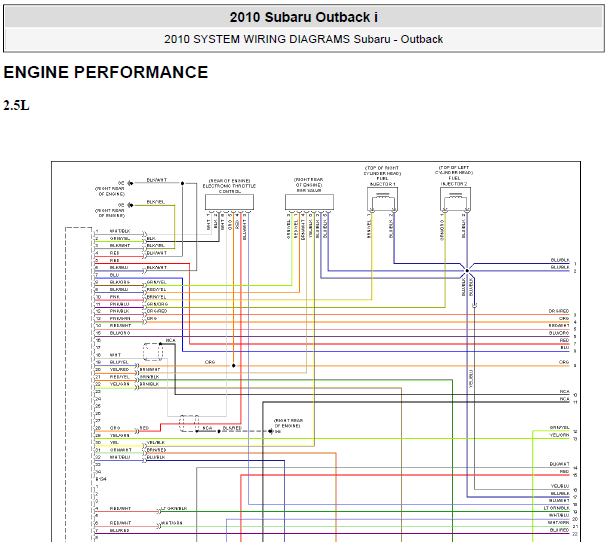
Task: Click 'B134' connector label on left
Action: (101, 479)
